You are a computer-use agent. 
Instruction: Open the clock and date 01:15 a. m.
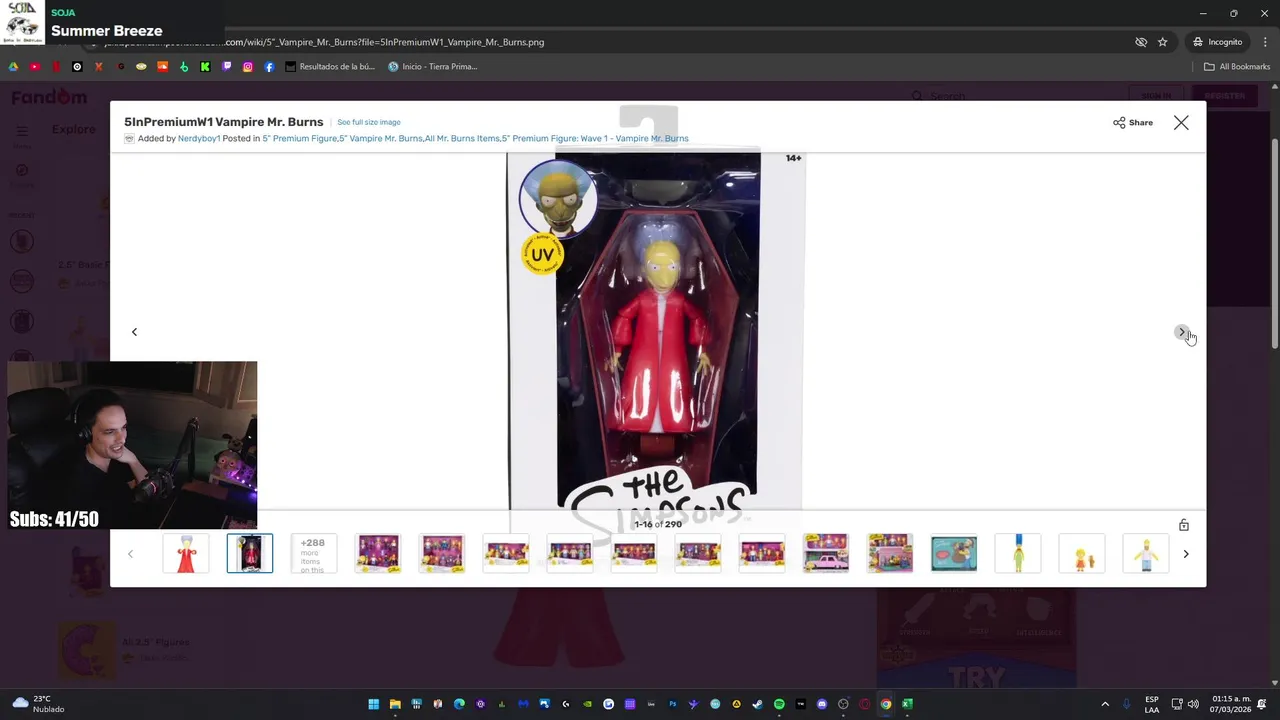tap(1231, 704)
